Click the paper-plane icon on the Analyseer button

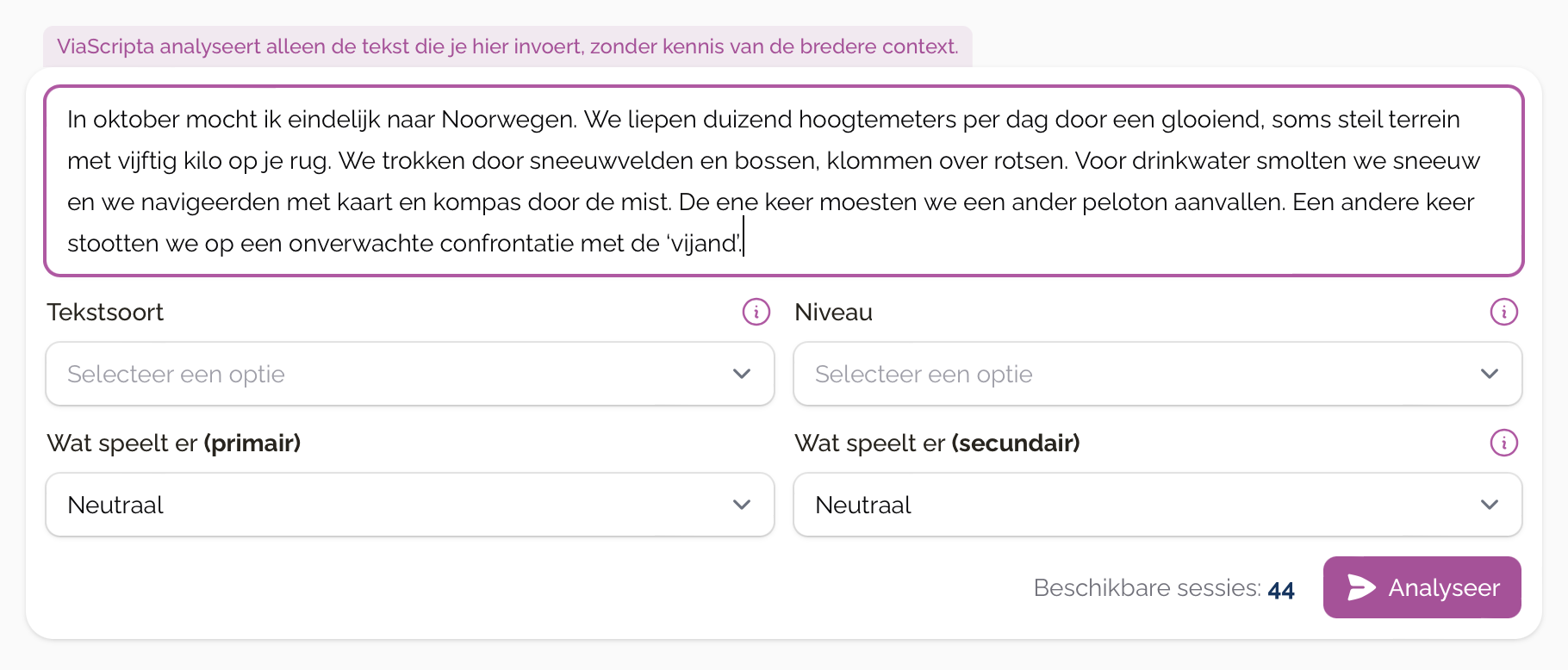tap(1361, 587)
